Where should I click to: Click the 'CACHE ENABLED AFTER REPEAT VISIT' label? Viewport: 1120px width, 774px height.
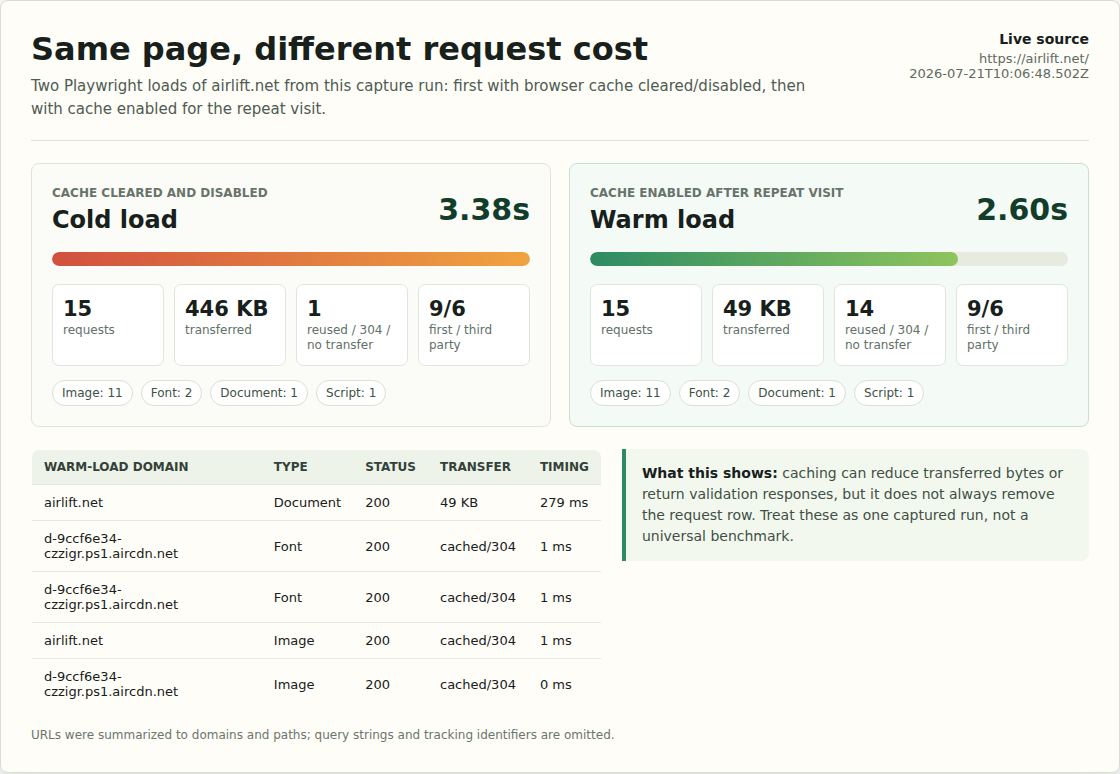click(x=716, y=193)
